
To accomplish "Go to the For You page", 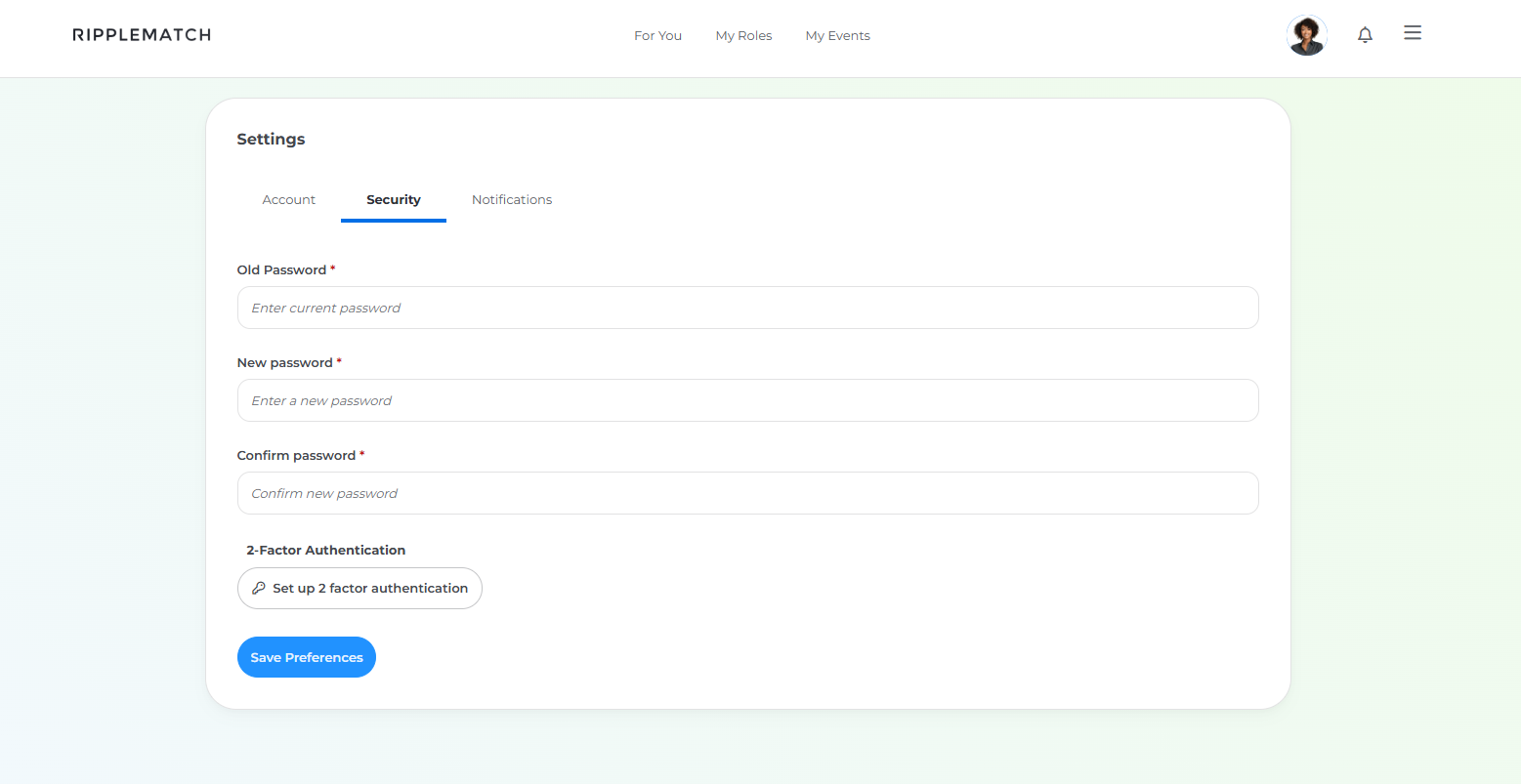I will 657,36.
